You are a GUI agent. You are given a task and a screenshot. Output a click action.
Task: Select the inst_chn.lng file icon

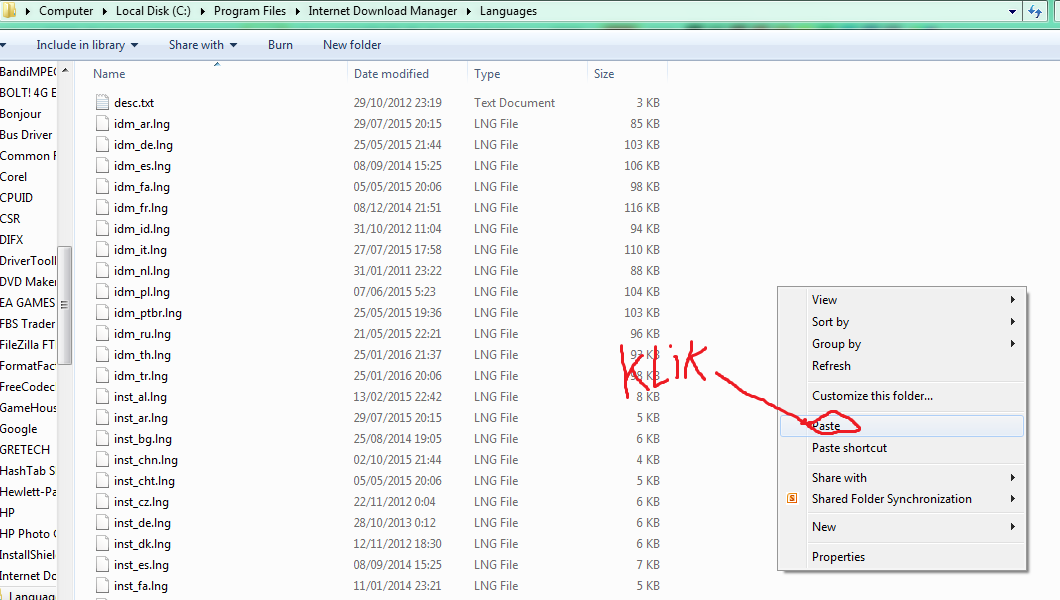coord(101,459)
